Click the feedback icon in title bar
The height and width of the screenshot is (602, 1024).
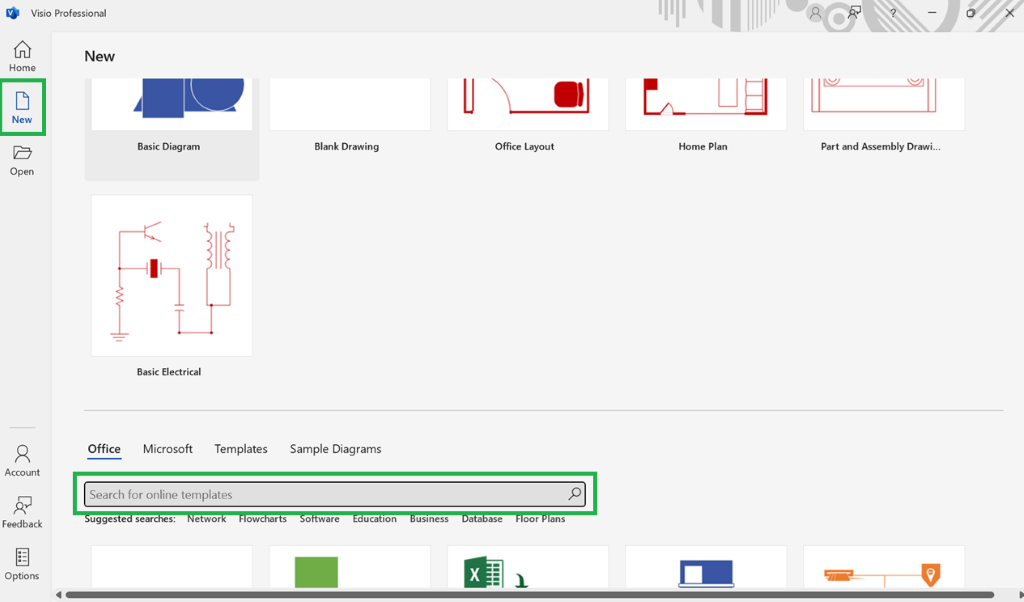tap(854, 13)
